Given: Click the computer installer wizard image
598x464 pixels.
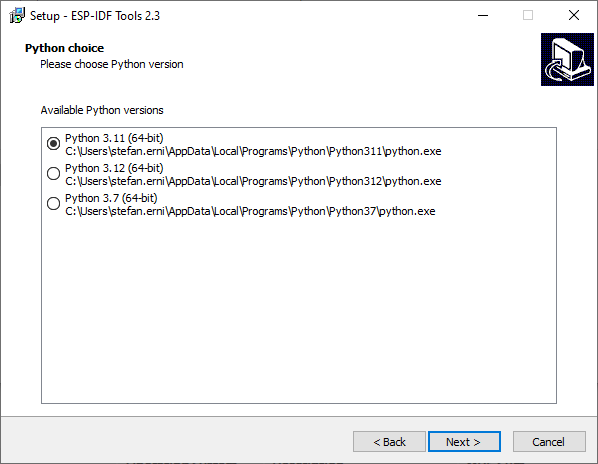Looking at the screenshot, I should 567,59.
